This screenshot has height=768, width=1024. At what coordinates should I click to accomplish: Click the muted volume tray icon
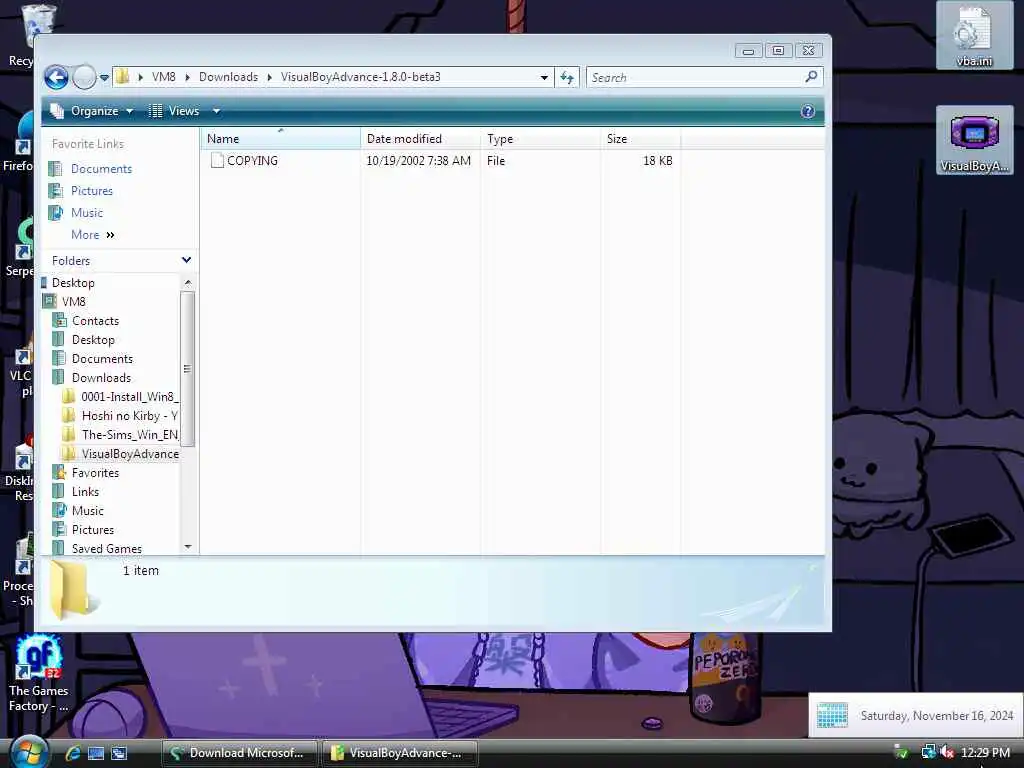947,752
